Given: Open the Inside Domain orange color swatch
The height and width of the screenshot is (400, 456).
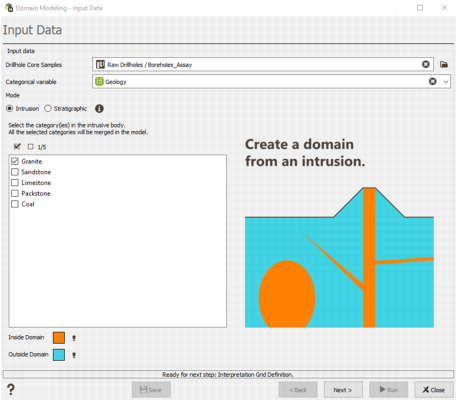Looking at the screenshot, I should (59, 338).
